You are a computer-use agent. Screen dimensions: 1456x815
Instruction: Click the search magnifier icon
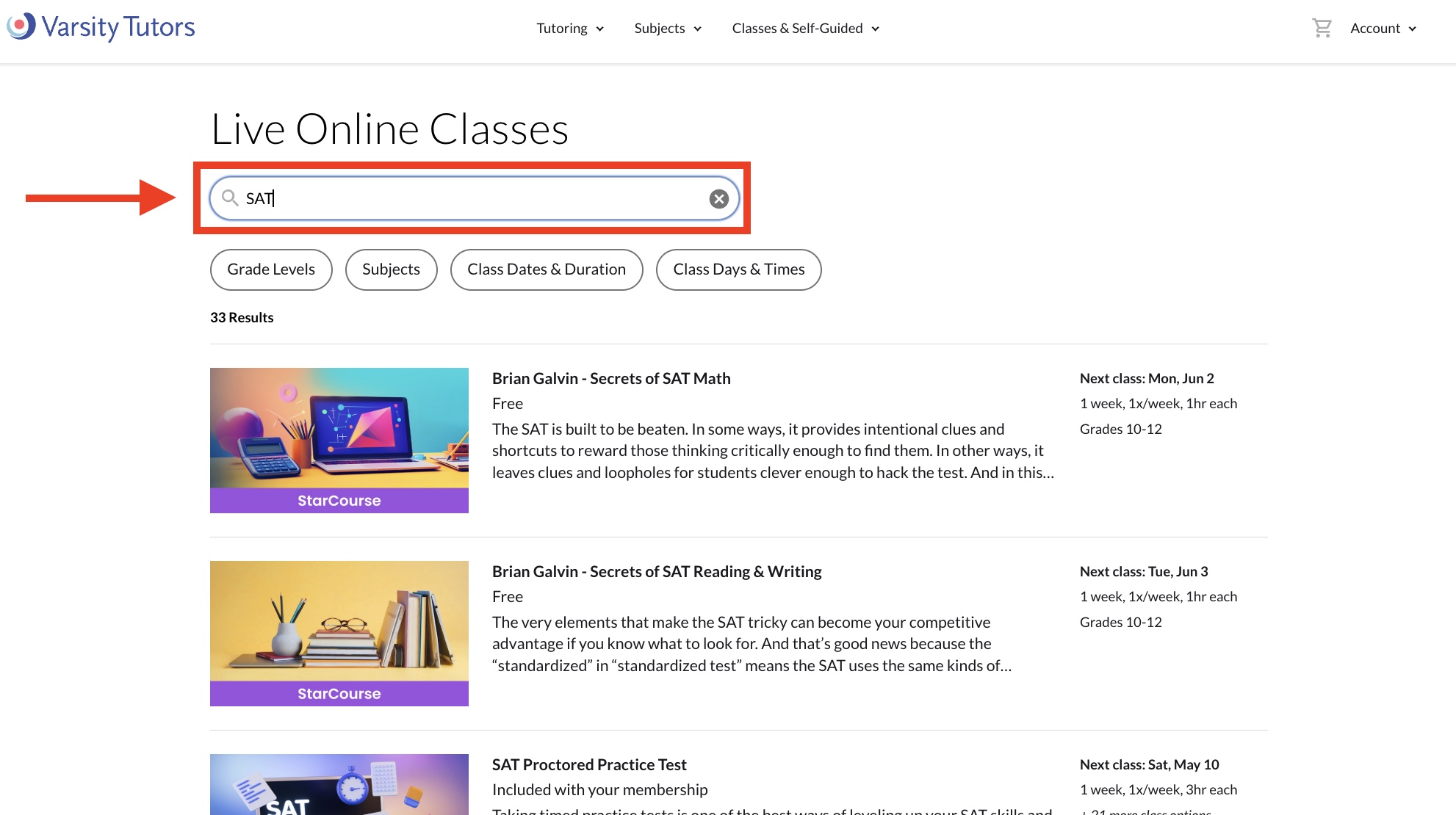[230, 198]
